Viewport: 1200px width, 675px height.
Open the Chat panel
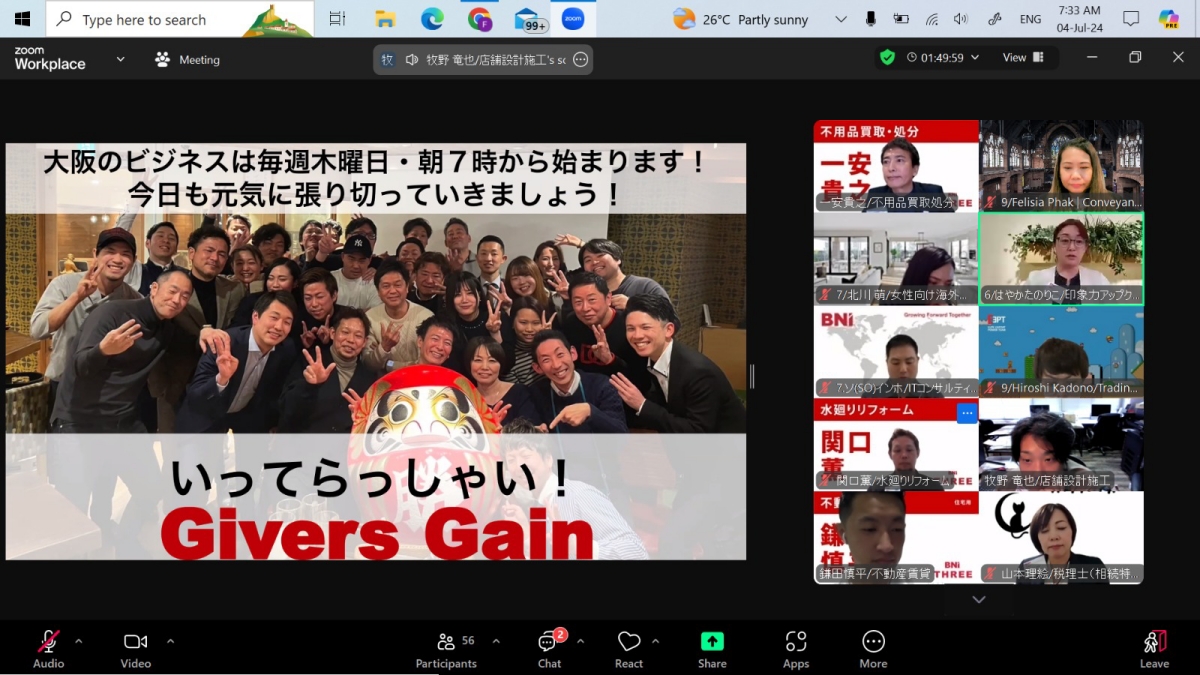coord(549,648)
